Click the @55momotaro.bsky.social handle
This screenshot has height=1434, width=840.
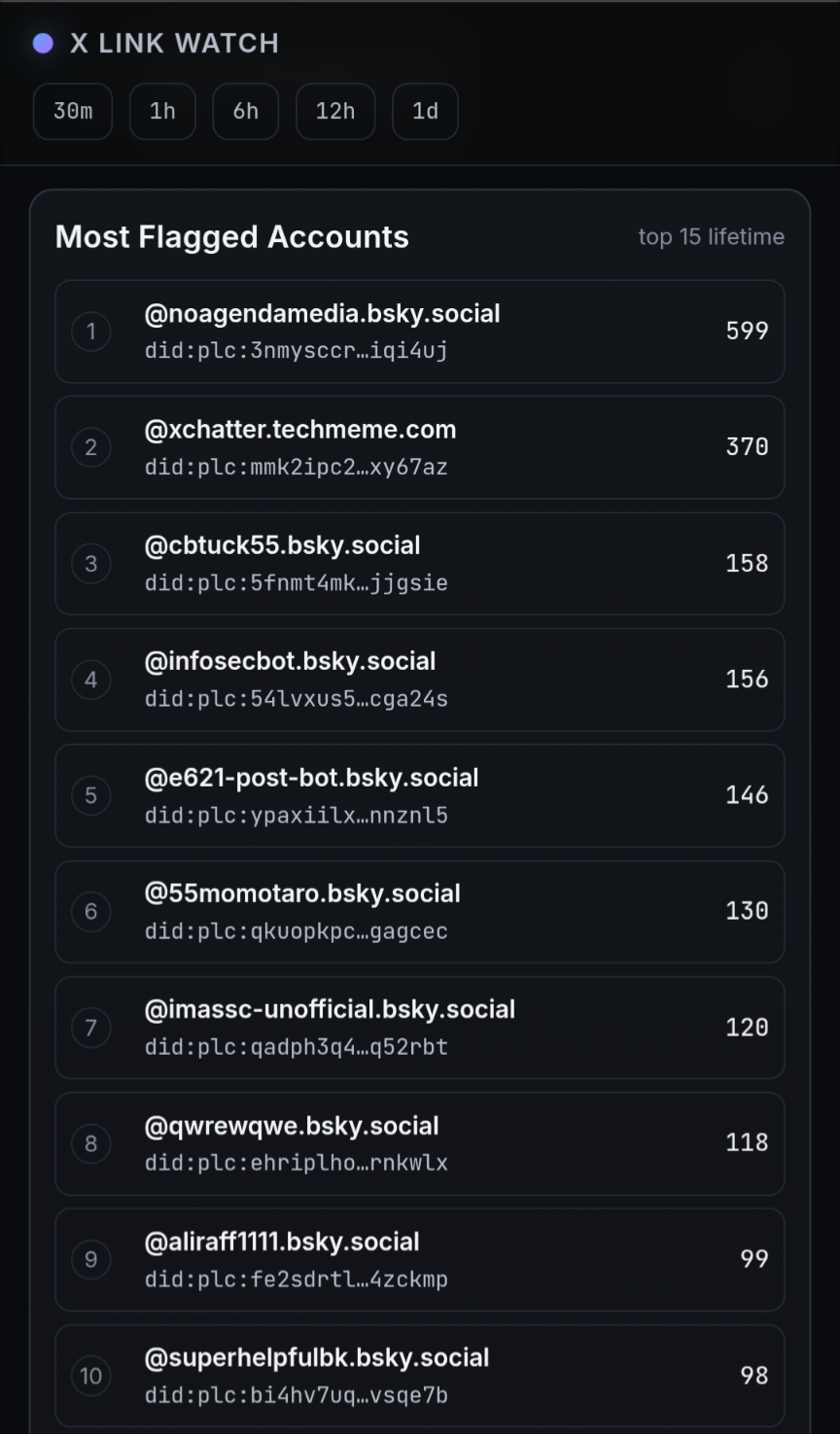(x=302, y=893)
